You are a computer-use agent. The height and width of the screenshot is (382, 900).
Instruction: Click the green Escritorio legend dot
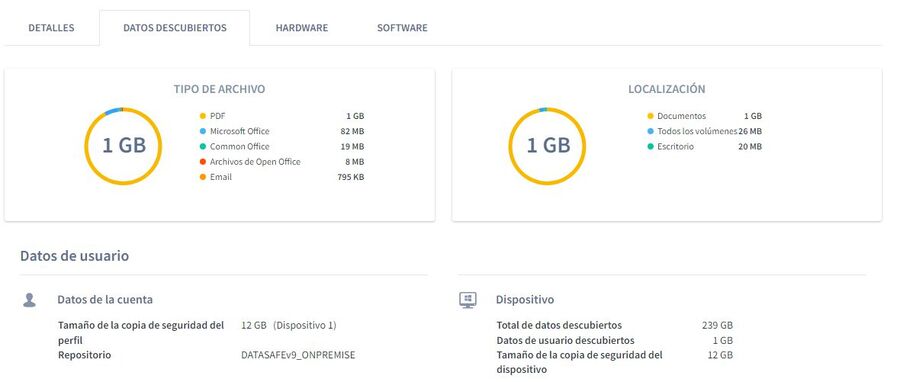pos(650,147)
